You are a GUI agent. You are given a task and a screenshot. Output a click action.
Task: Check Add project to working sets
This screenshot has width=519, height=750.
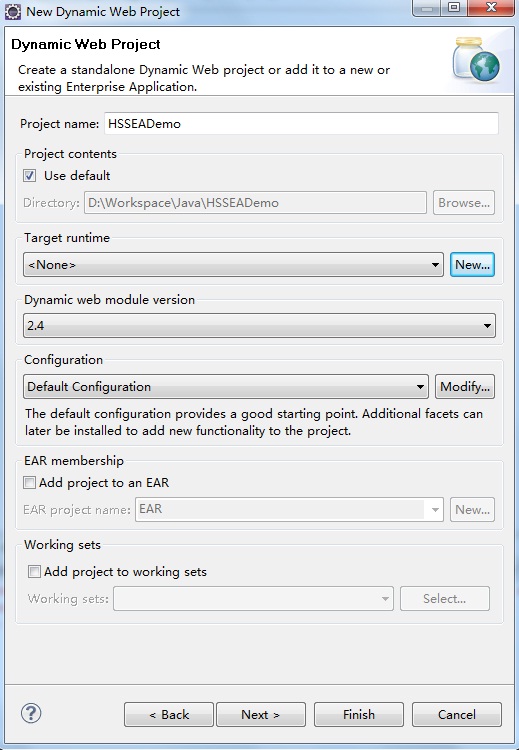click(x=34, y=572)
